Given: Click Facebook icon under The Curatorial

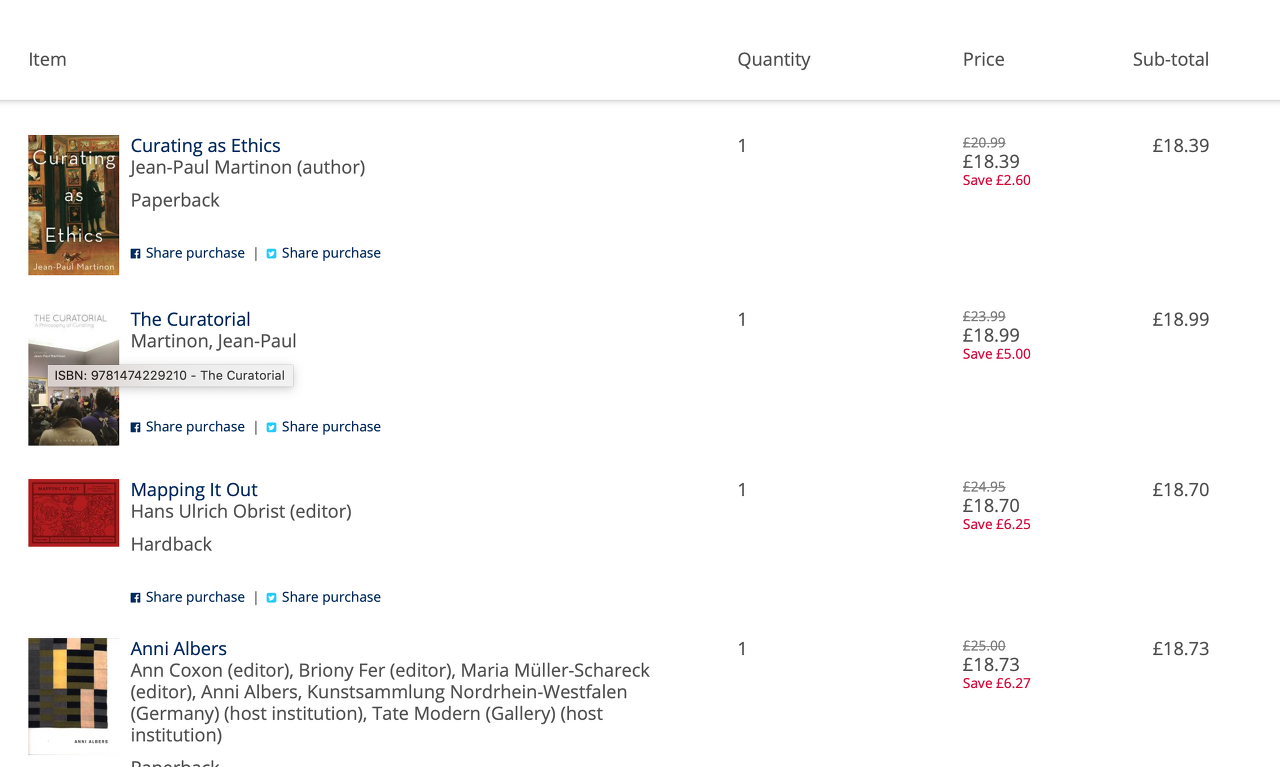Looking at the screenshot, I should click(x=136, y=428).
